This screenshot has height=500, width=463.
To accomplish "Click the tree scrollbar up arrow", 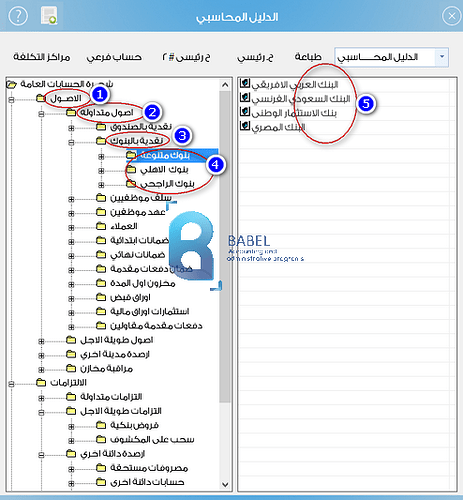I will pyautogui.click(x=225, y=85).
